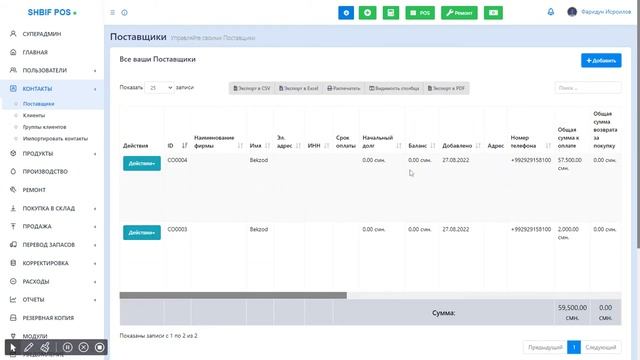
Task: Click the wrench icon beside Ремонт sidebar item
Action: coord(13,189)
